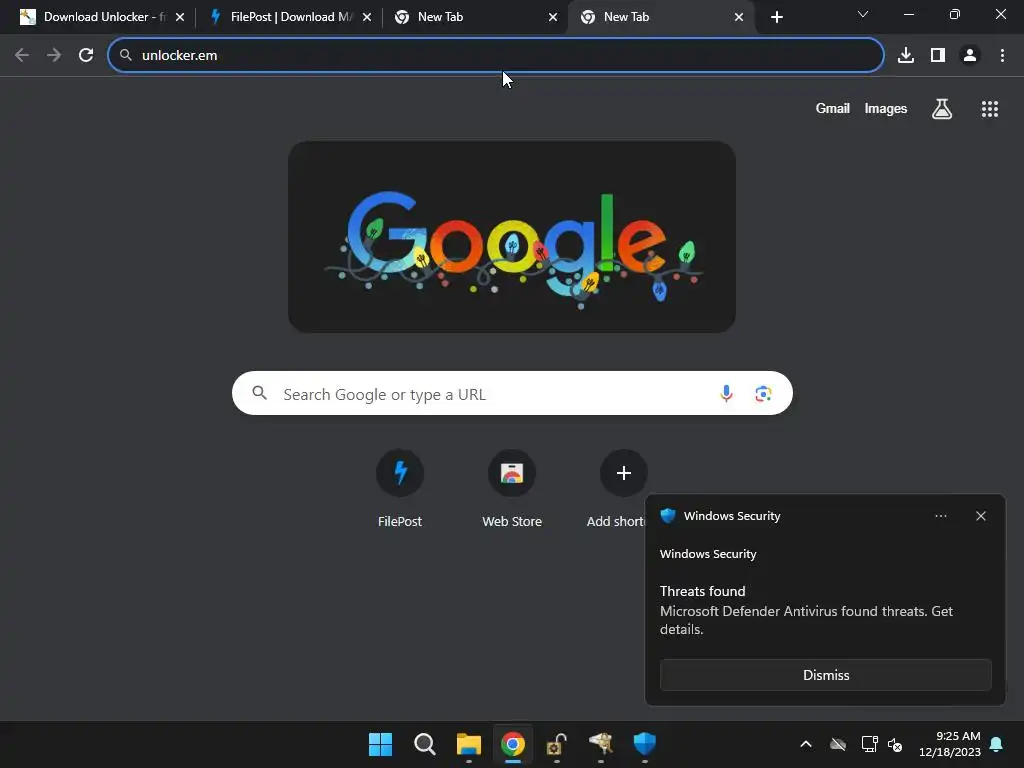Click Chrome icon in taskbar
Screen dimensions: 1024x768
513,744
